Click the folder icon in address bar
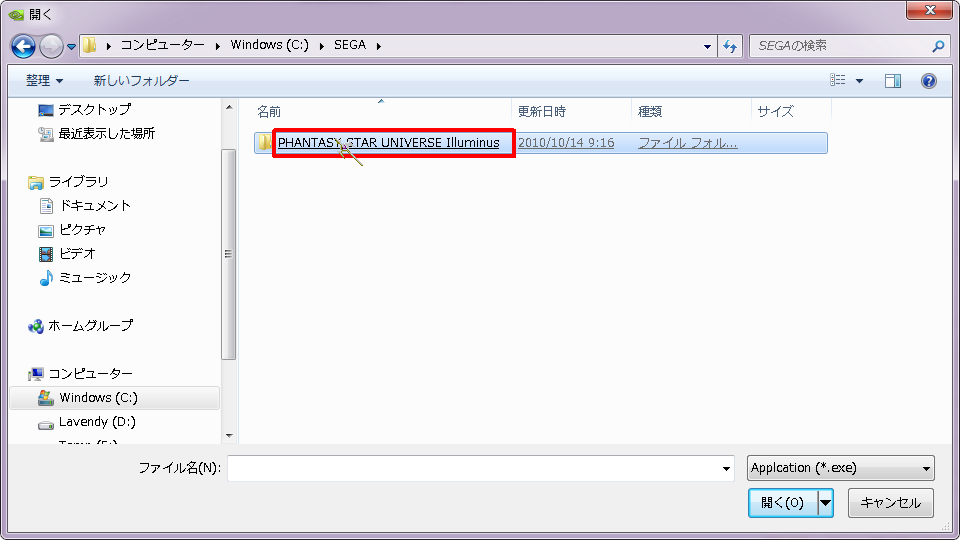Screen dimensions: 960x540 point(90,45)
